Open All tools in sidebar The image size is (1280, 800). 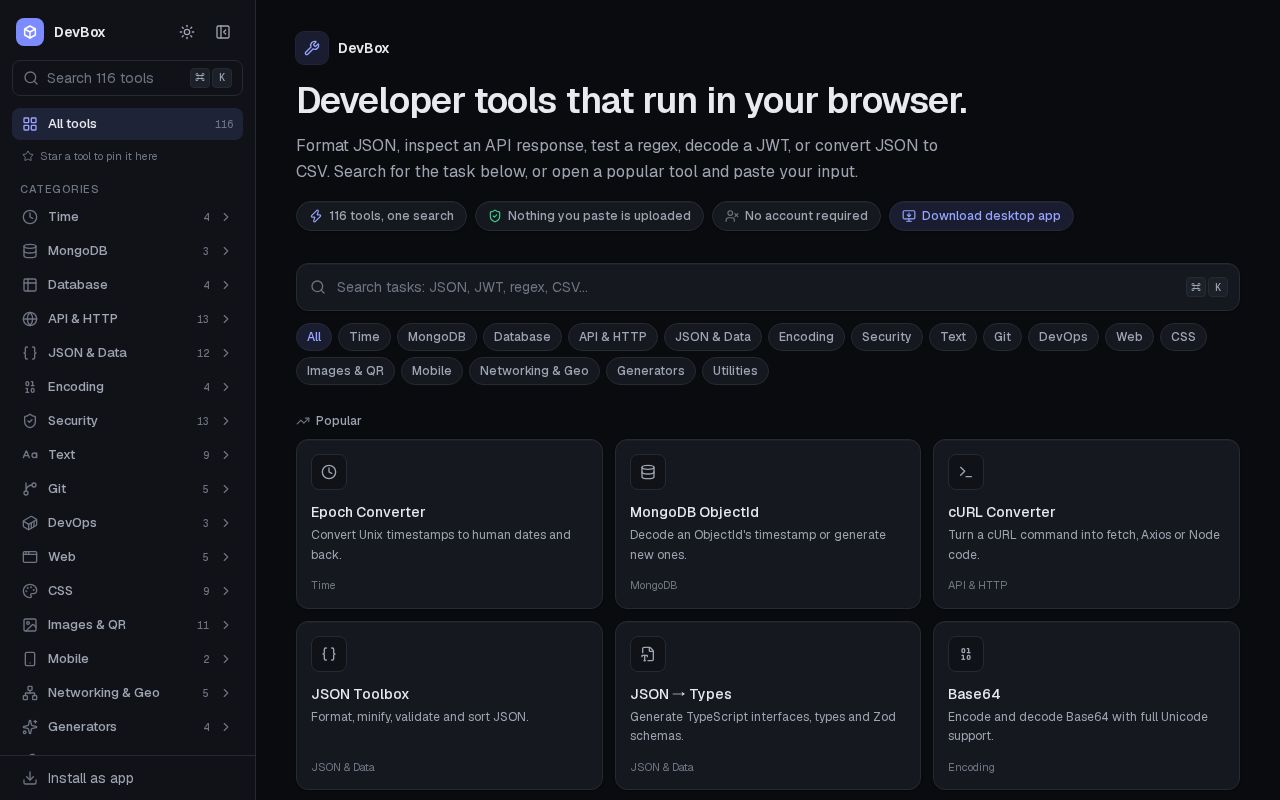tap(127, 124)
